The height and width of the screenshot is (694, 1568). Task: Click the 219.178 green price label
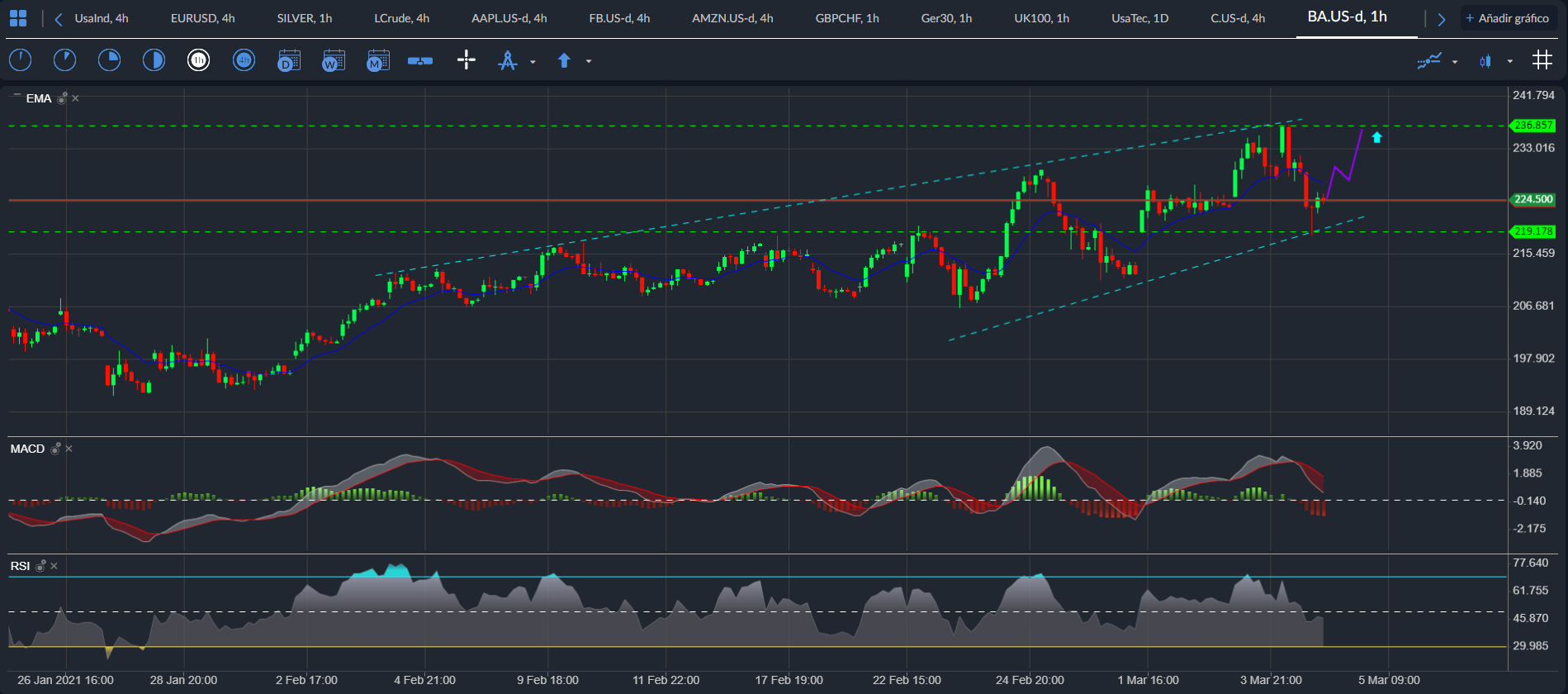(1533, 231)
